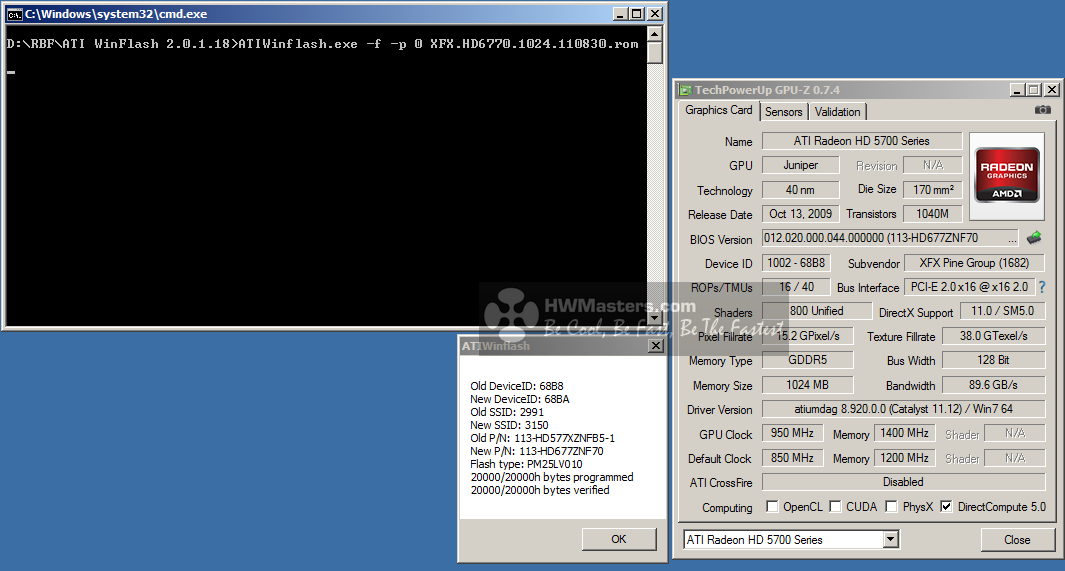1065x571 pixels.
Task: Click GPU Clock memory field 1400 MHz
Action: point(904,433)
